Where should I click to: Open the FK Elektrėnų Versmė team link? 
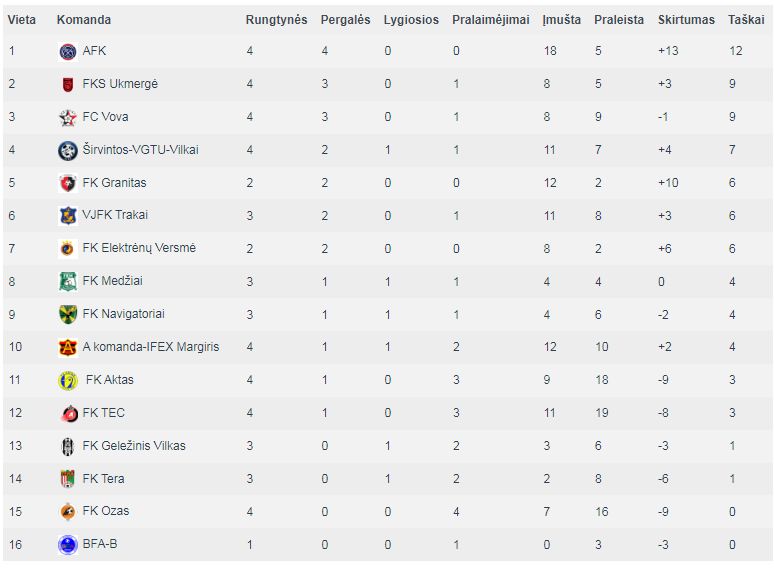pyautogui.click(x=139, y=248)
